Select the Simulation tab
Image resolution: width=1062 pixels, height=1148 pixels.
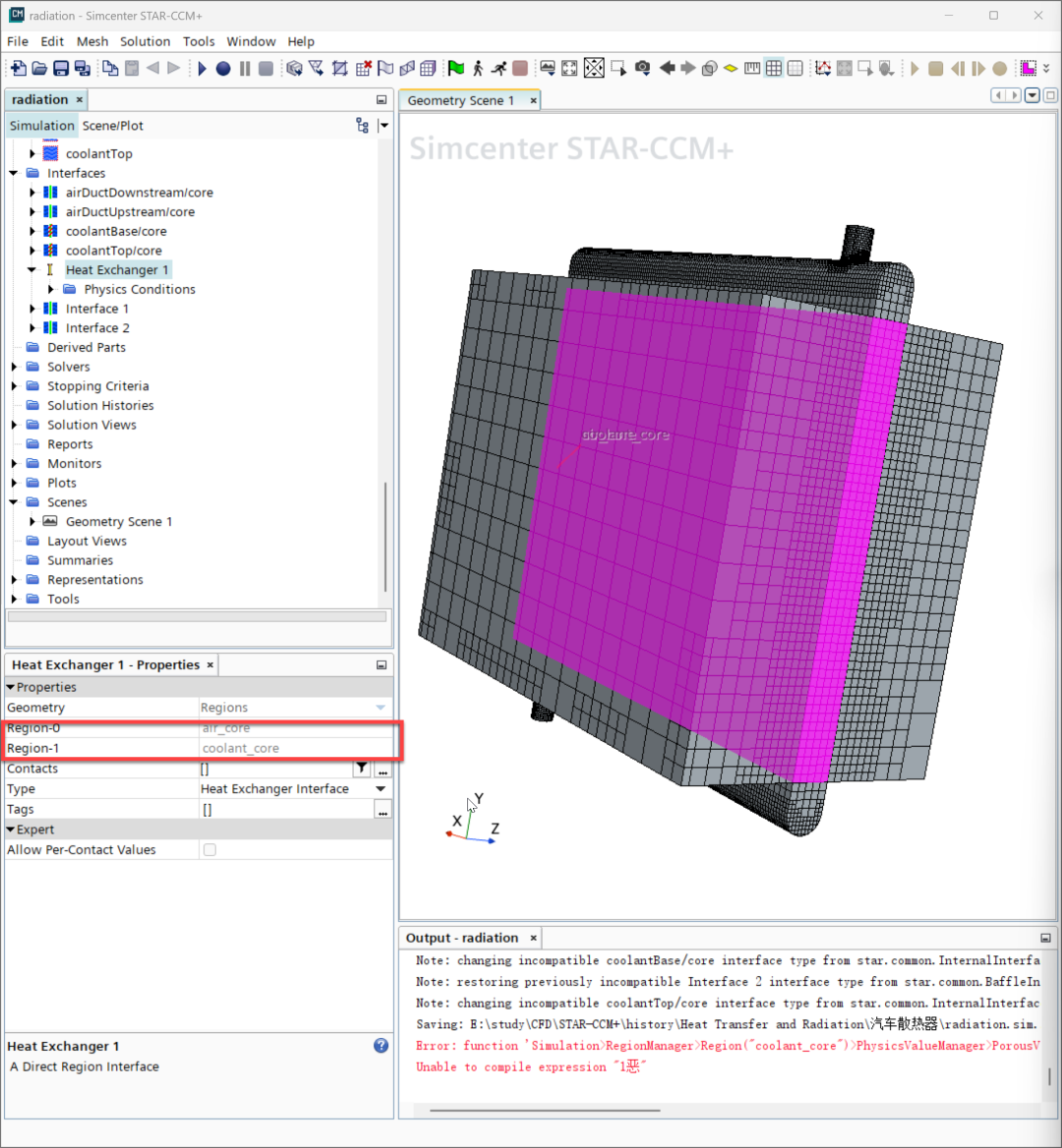pos(41,125)
